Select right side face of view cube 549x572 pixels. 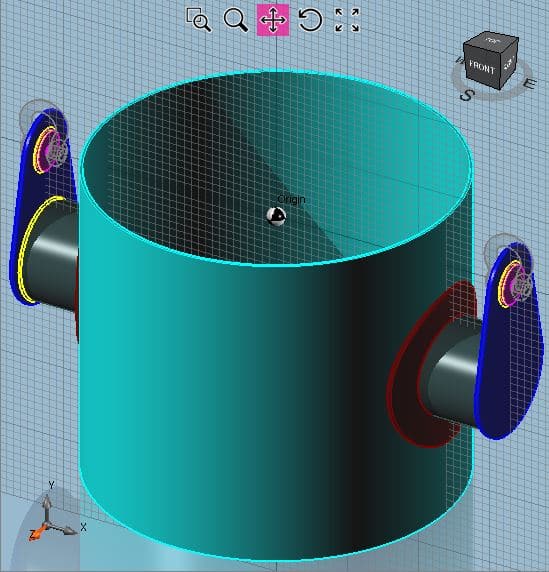509,63
